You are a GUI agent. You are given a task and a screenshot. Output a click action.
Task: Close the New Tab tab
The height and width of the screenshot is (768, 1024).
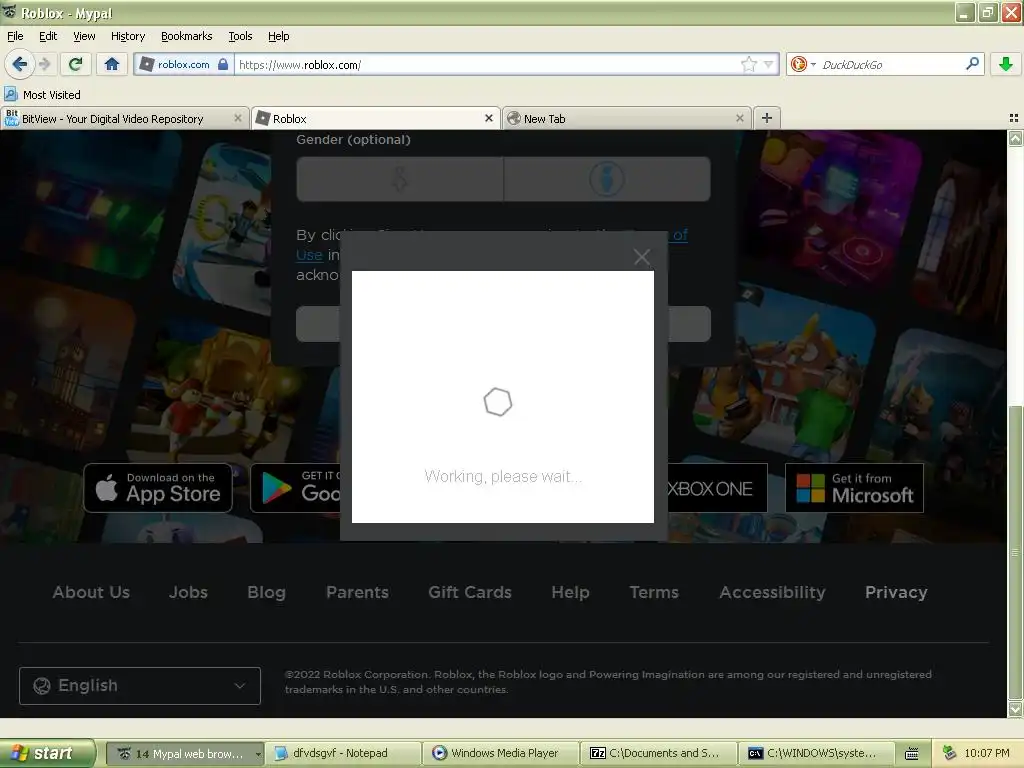[739, 118]
